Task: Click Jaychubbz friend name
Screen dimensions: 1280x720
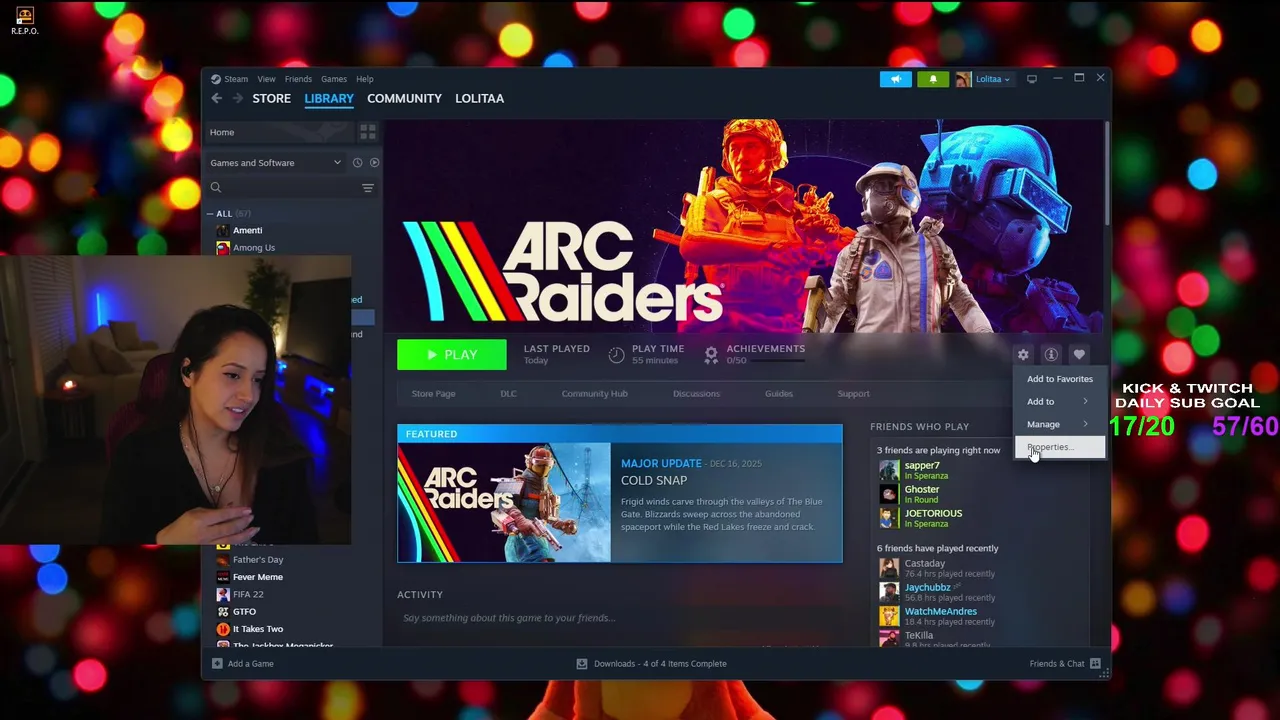Action: (927, 588)
